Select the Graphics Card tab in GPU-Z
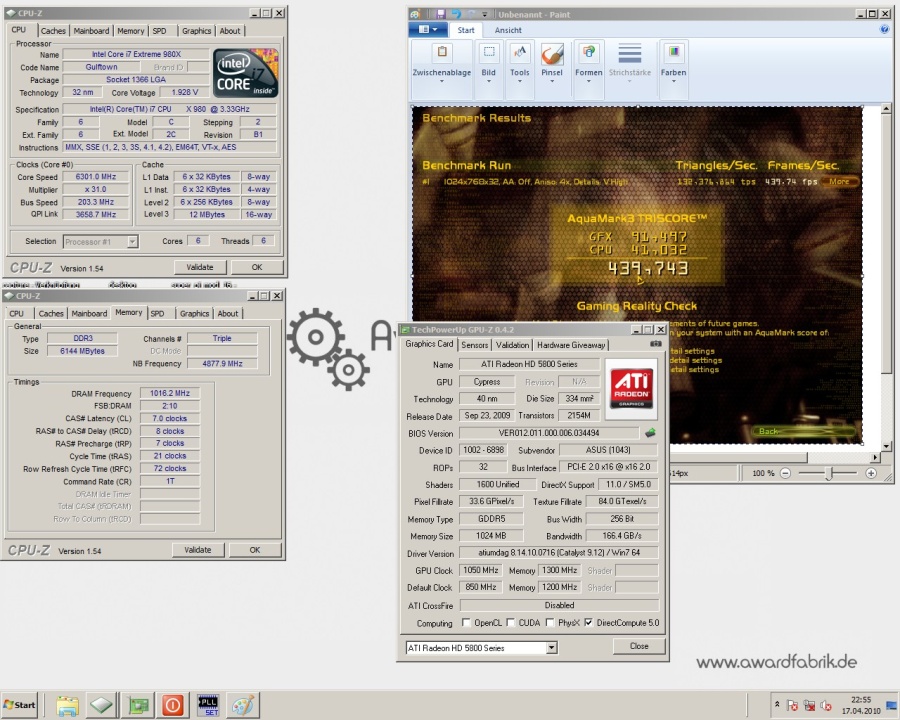 tap(429, 344)
